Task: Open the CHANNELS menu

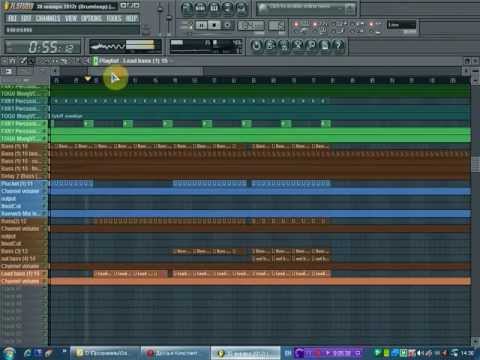Action: pyautogui.click(x=48, y=18)
